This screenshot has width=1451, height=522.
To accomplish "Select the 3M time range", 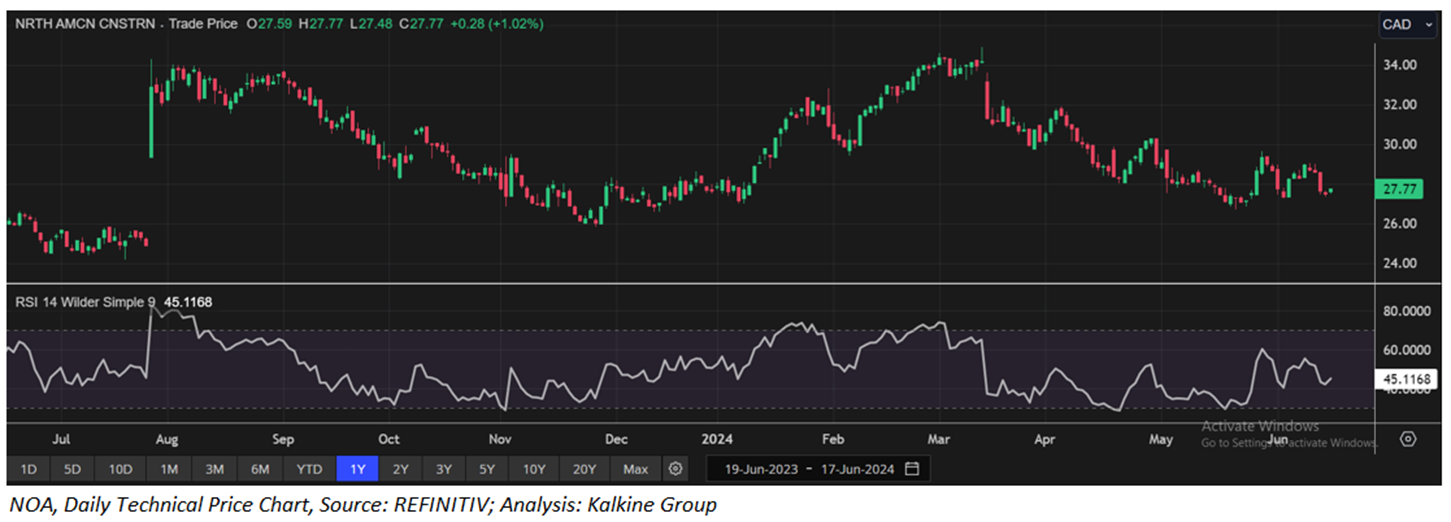I will coord(214,468).
